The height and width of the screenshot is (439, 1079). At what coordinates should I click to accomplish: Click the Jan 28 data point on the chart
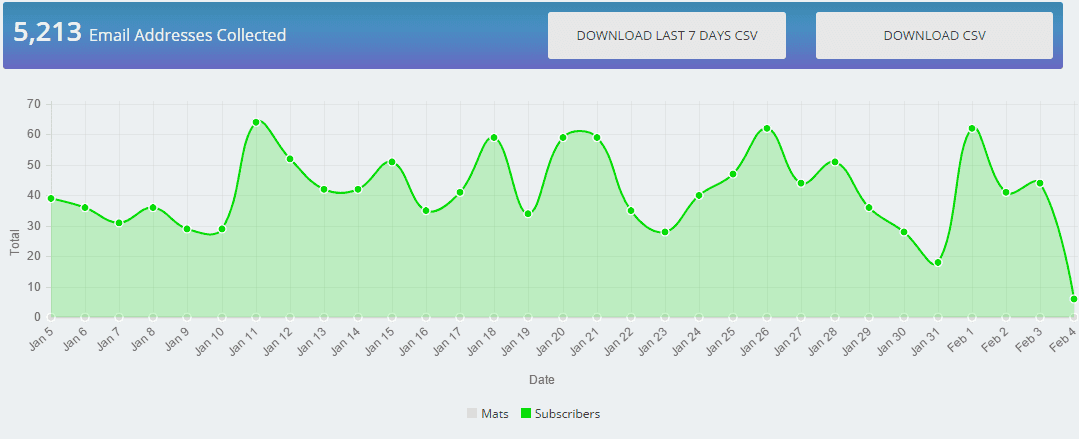point(835,162)
